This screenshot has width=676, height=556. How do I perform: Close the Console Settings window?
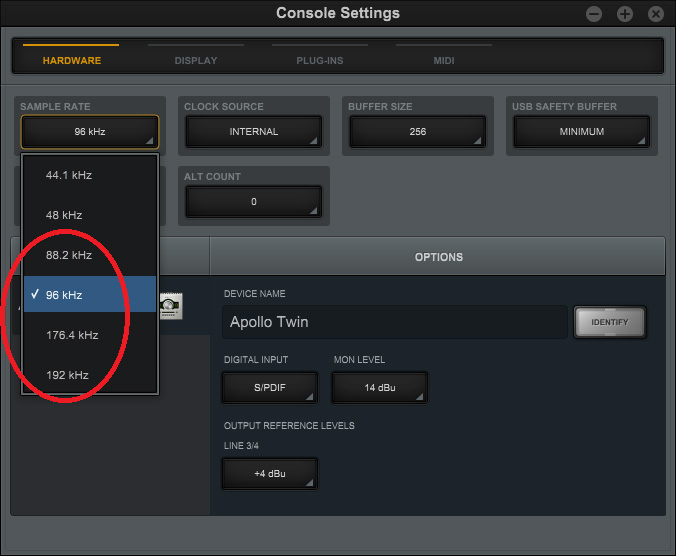point(656,14)
